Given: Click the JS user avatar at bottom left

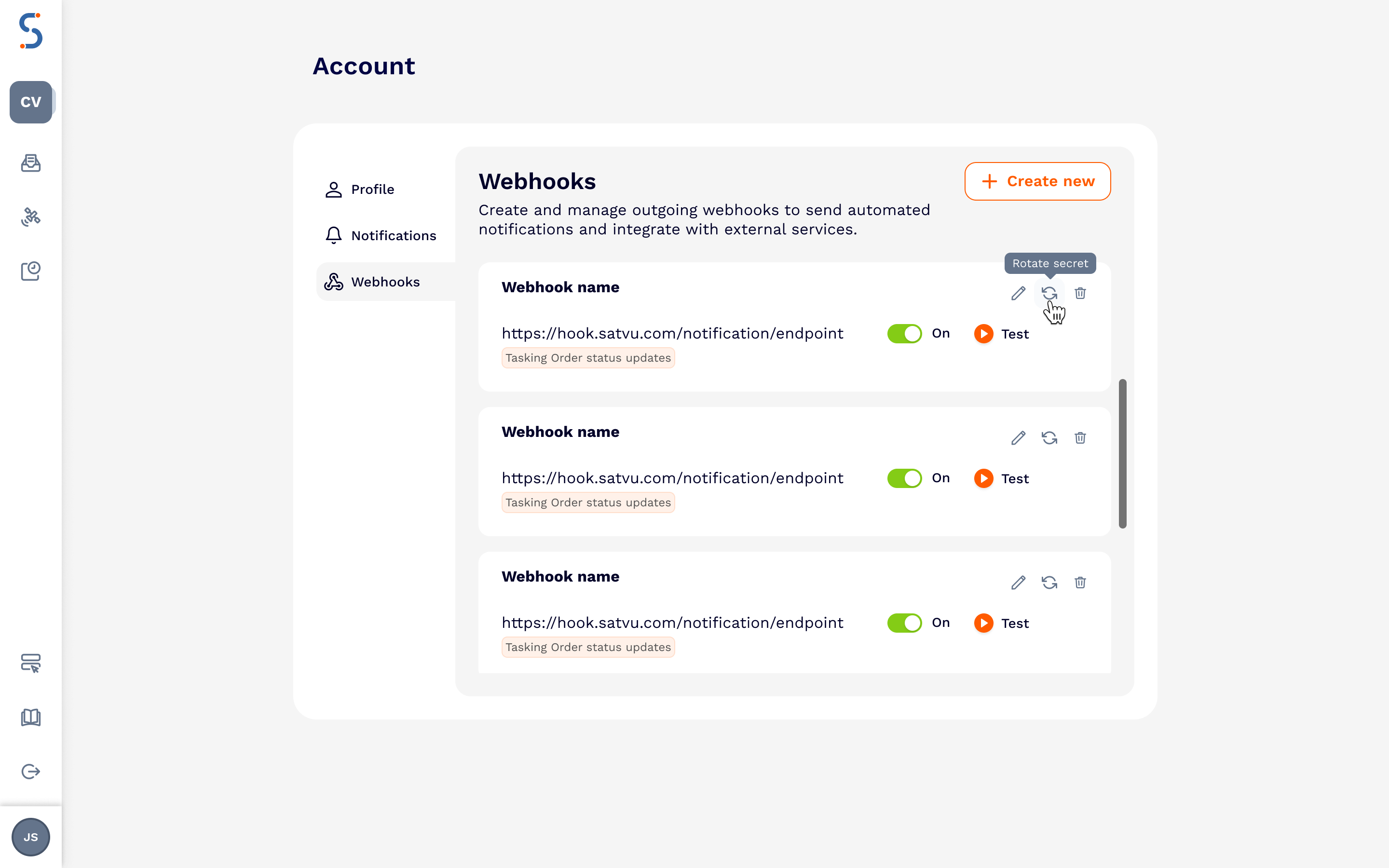Looking at the screenshot, I should tap(31, 837).
